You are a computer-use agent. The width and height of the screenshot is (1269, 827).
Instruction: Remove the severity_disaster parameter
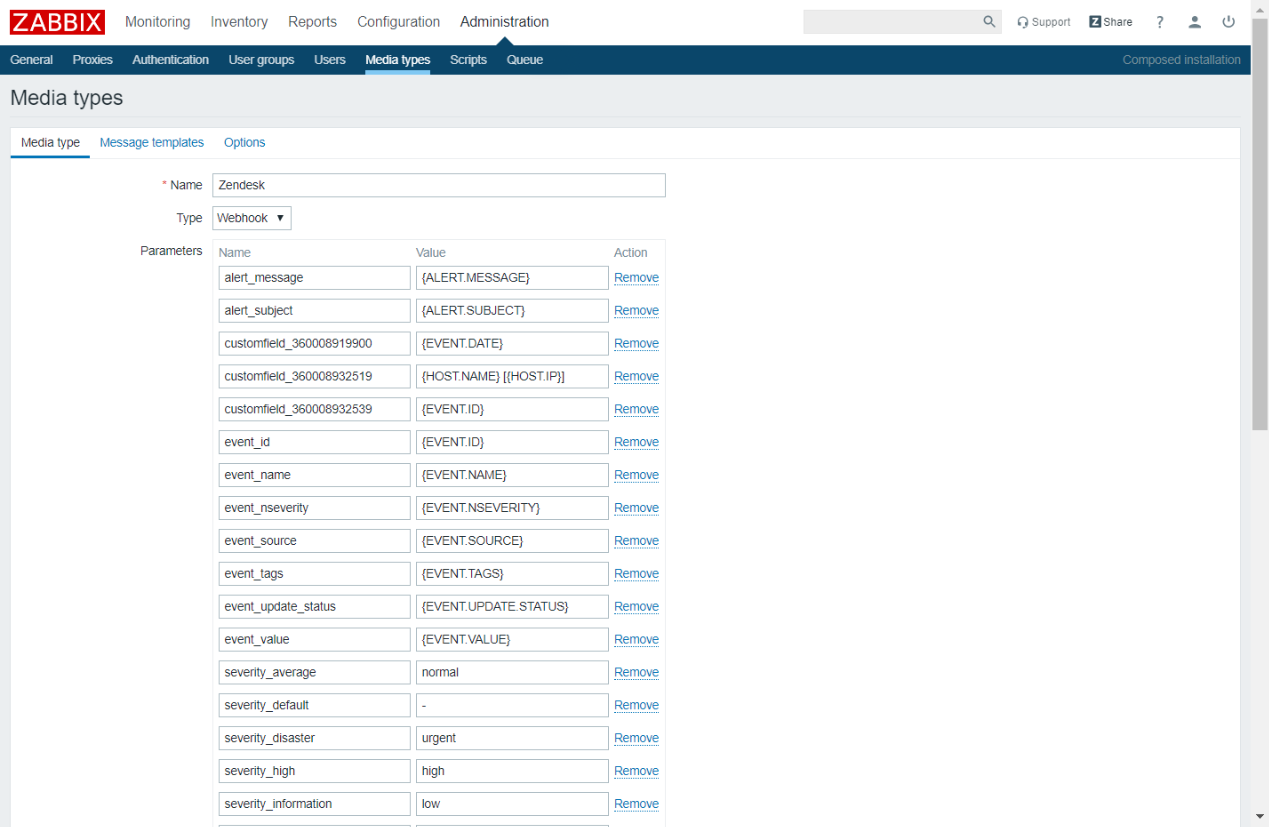click(636, 738)
